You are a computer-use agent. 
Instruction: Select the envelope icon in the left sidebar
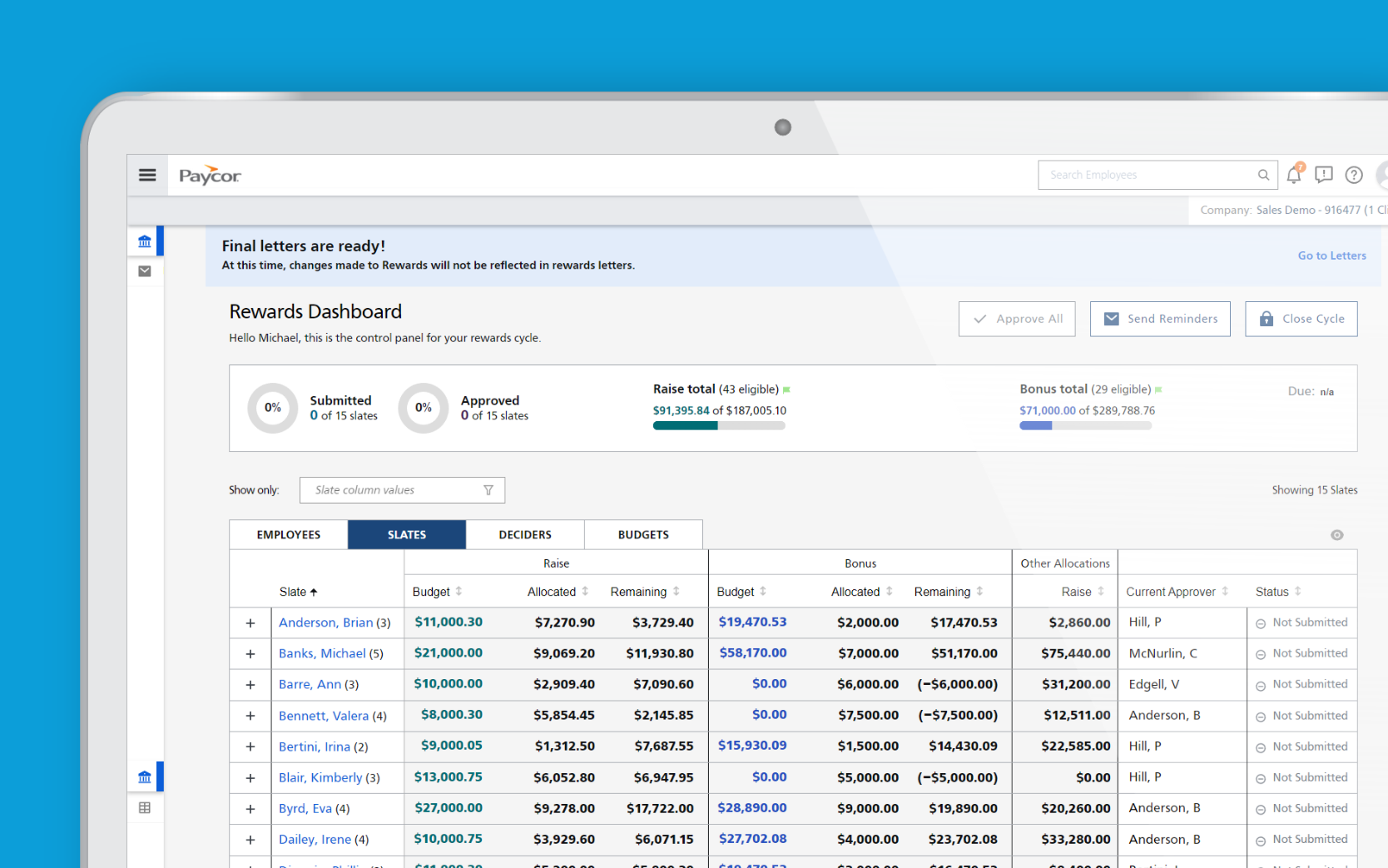pyautogui.click(x=145, y=270)
